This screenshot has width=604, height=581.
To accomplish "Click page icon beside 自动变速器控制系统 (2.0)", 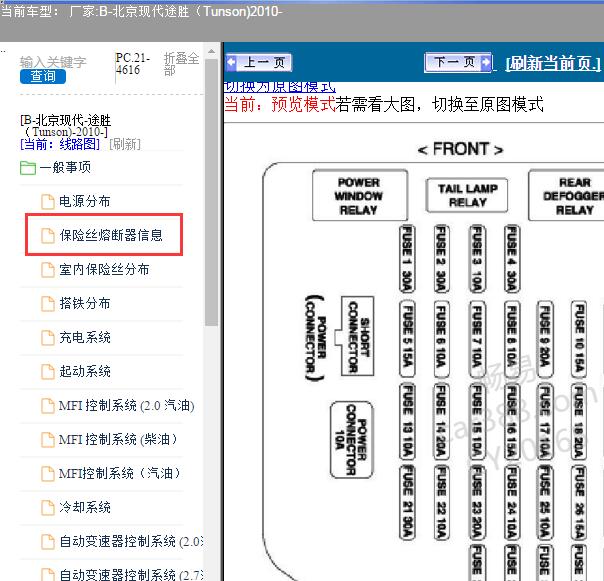I will click(48, 542).
